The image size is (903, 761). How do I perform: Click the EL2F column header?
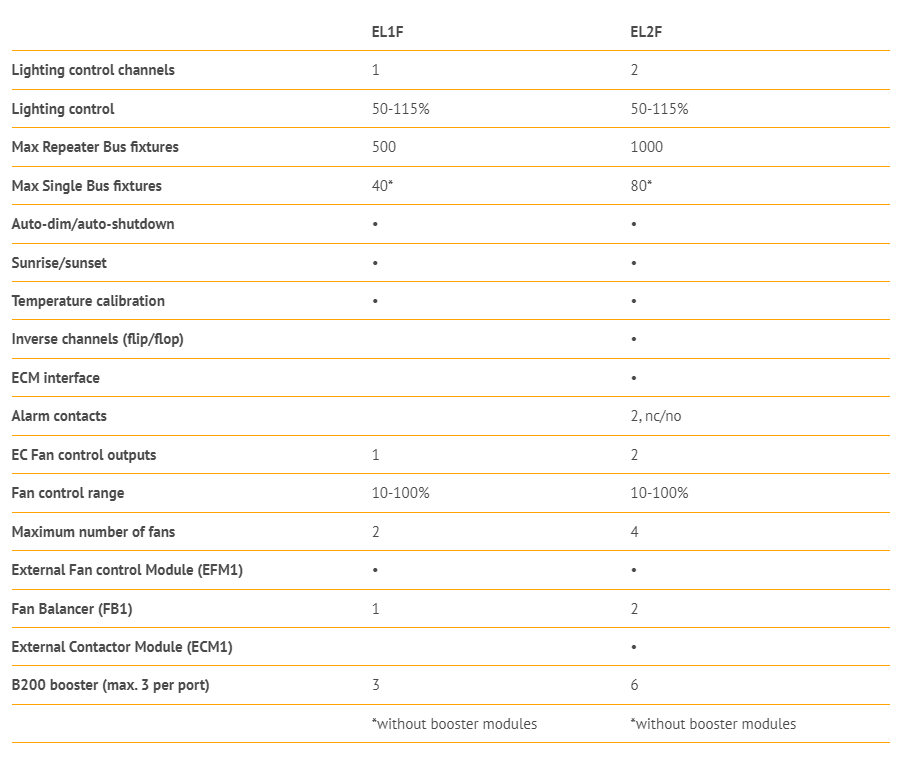coord(646,32)
